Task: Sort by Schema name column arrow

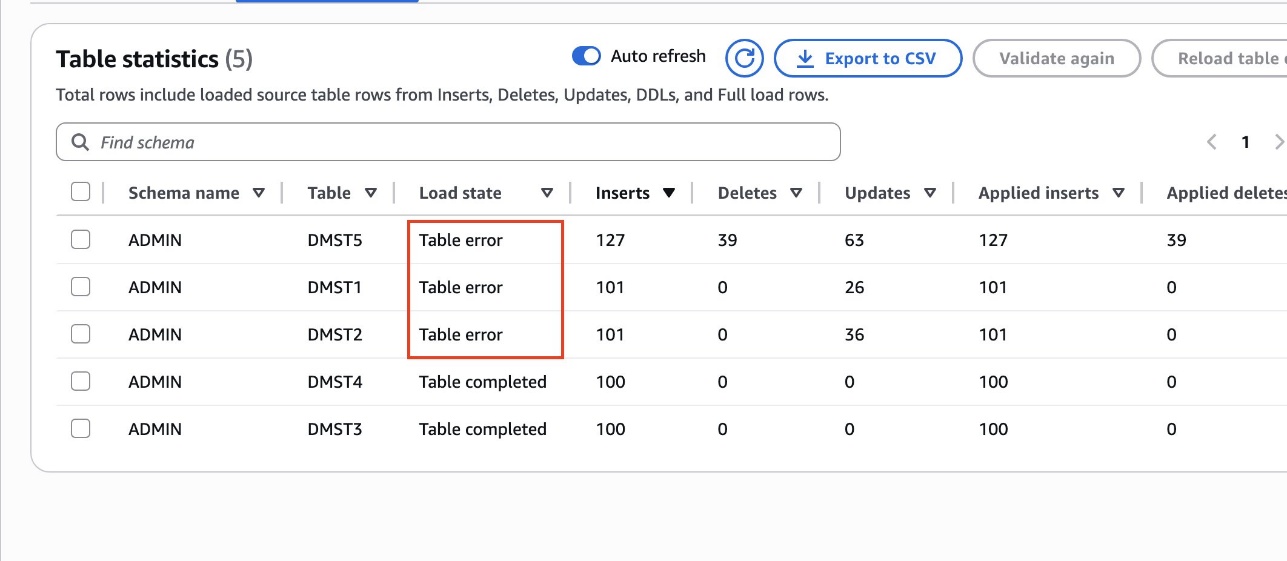Action: (x=259, y=193)
